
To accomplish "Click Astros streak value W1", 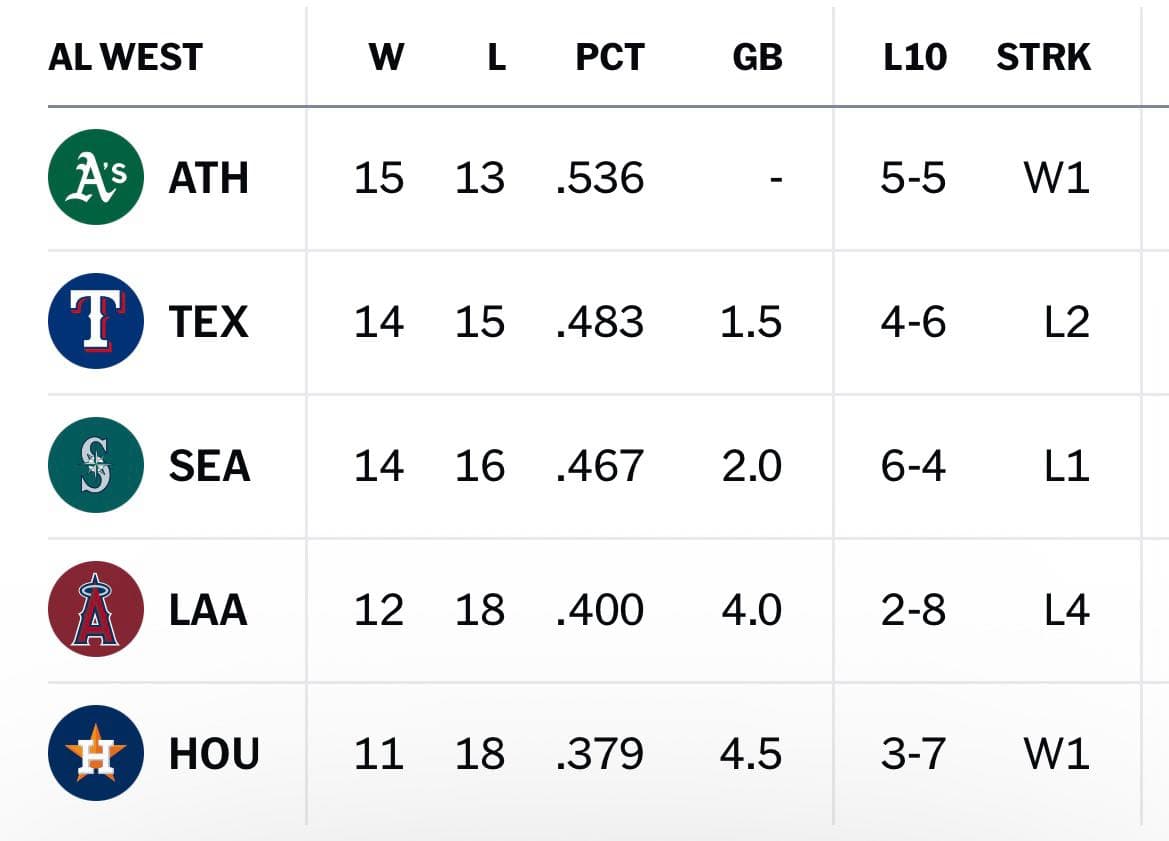I will [1057, 754].
